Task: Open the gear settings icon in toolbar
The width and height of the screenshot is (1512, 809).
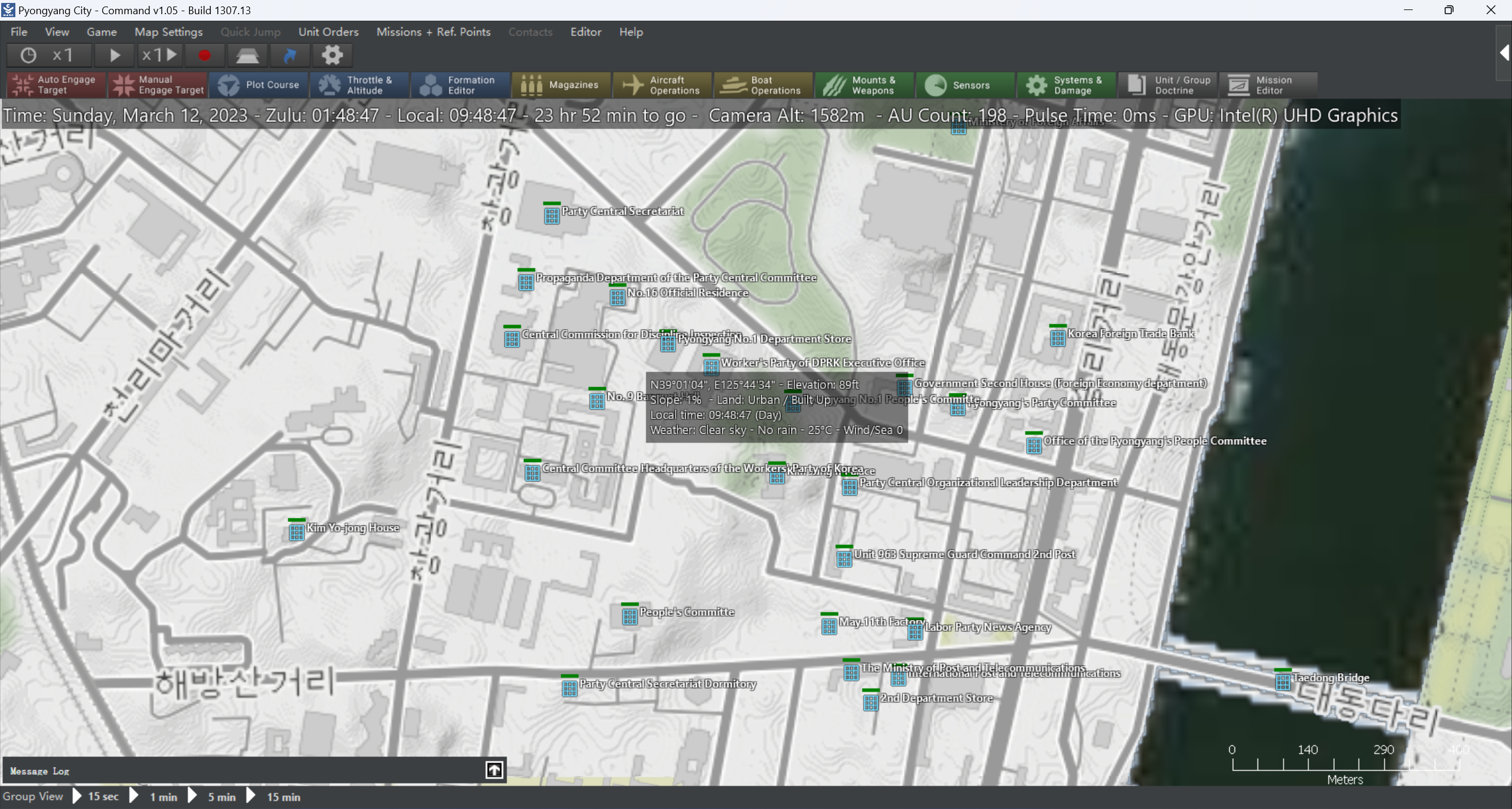Action: [x=332, y=56]
